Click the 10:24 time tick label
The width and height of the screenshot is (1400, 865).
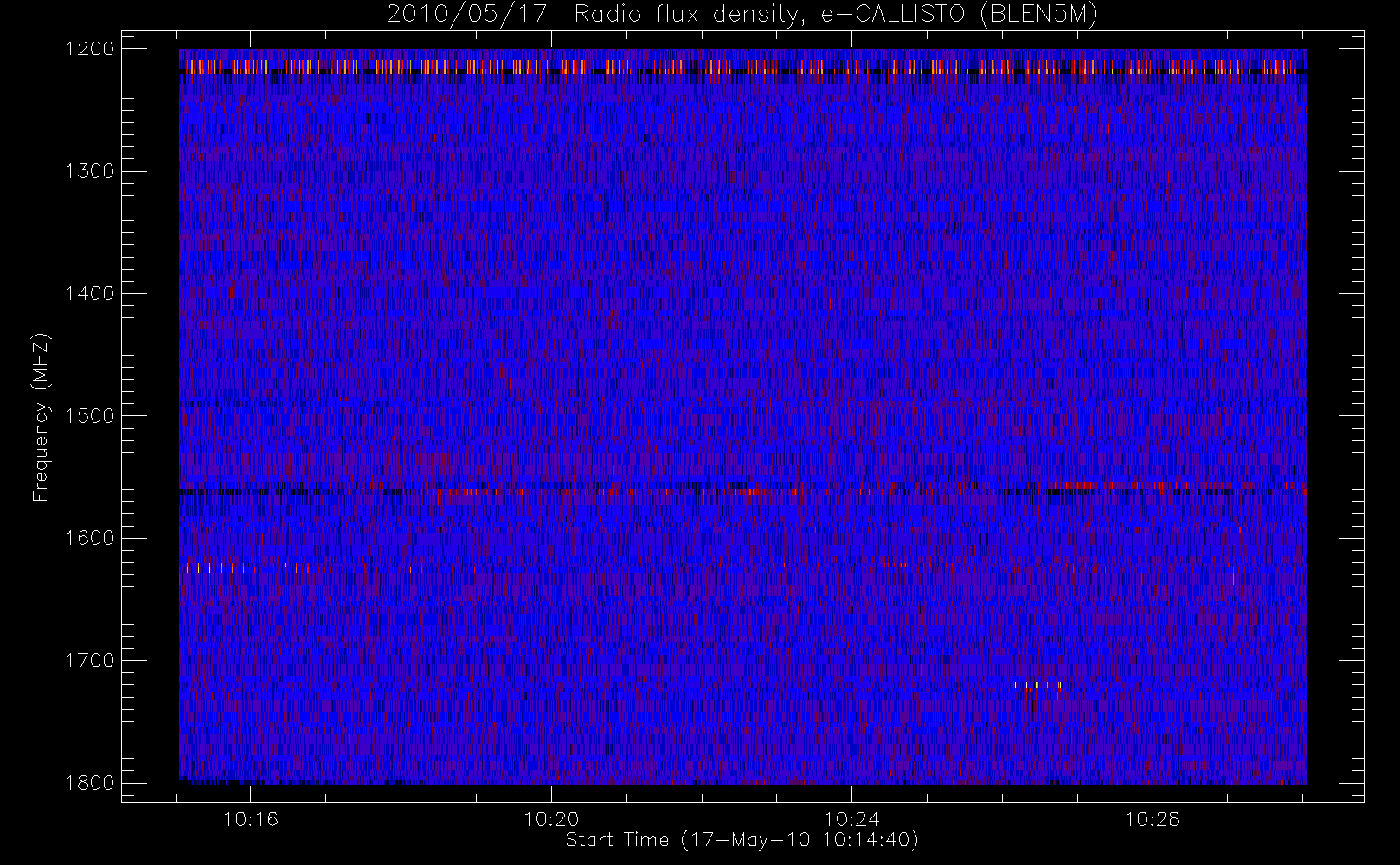(851, 818)
